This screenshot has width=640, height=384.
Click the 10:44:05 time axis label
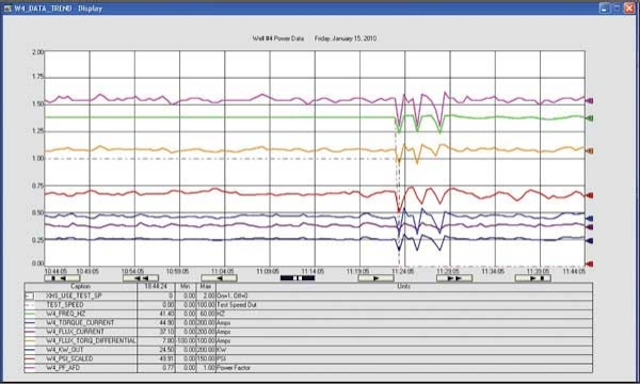56,271
